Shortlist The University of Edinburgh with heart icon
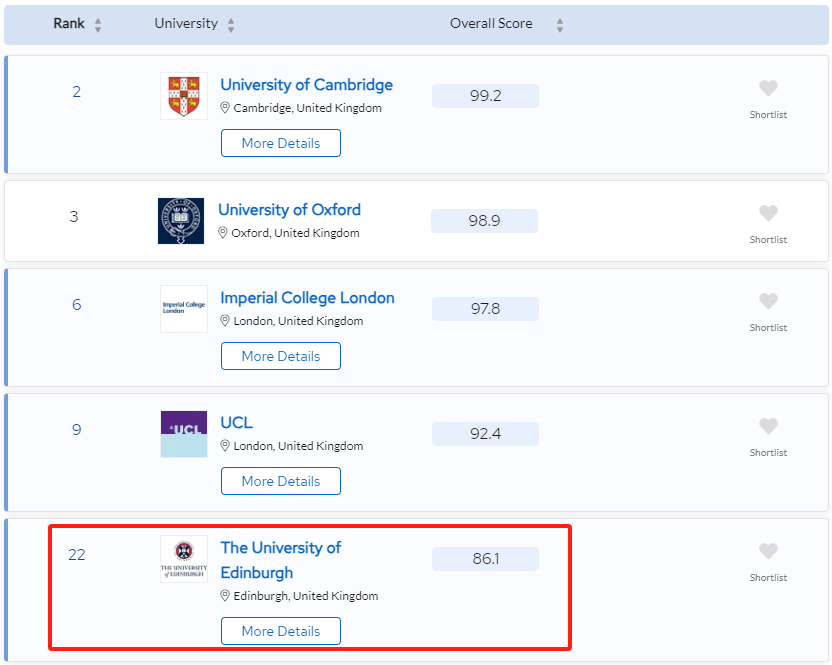 pyautogui.click(x=768, y=551)
